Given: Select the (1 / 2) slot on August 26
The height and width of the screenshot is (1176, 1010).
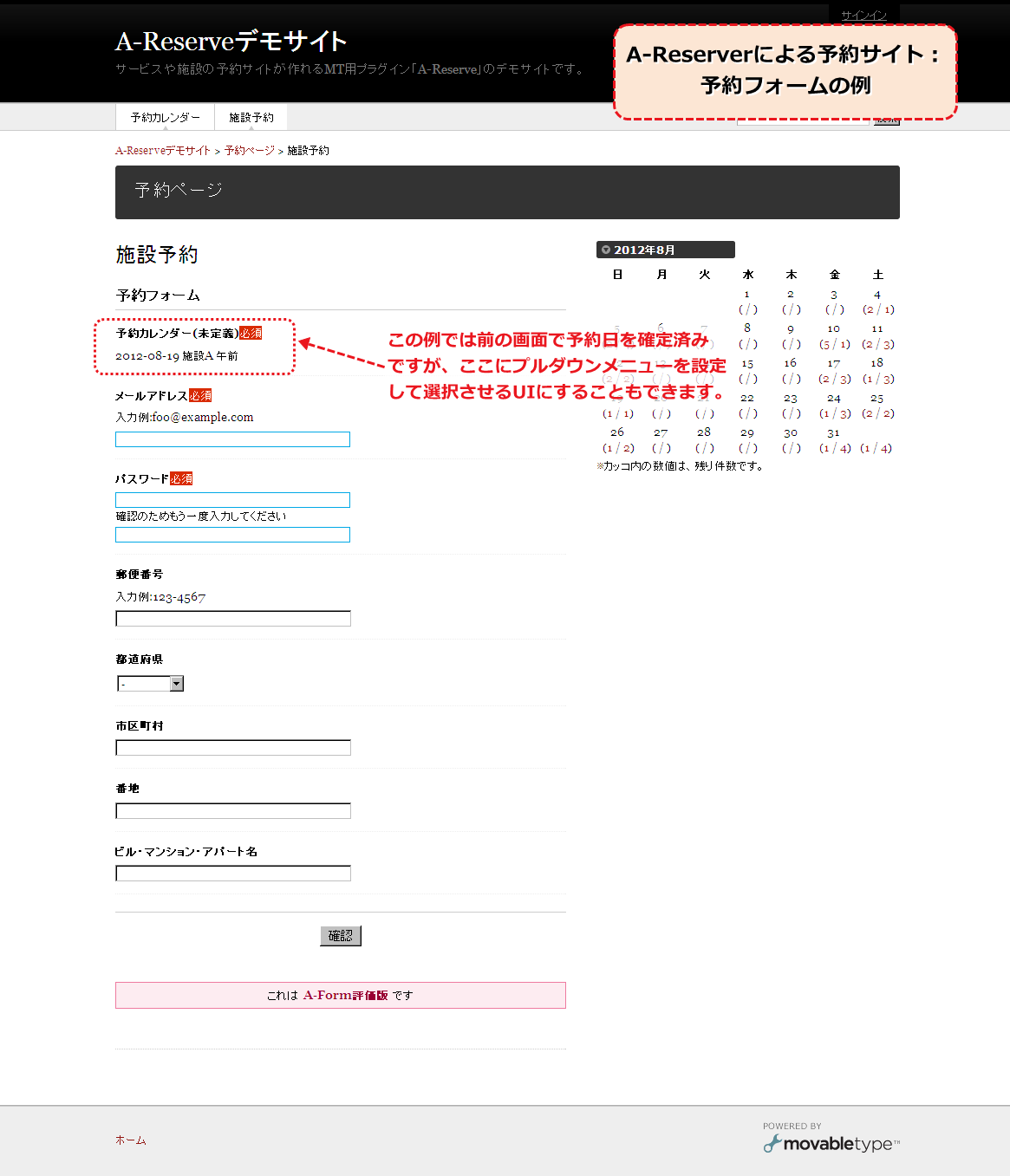Looking at the screenshot, I should (618, 448).
